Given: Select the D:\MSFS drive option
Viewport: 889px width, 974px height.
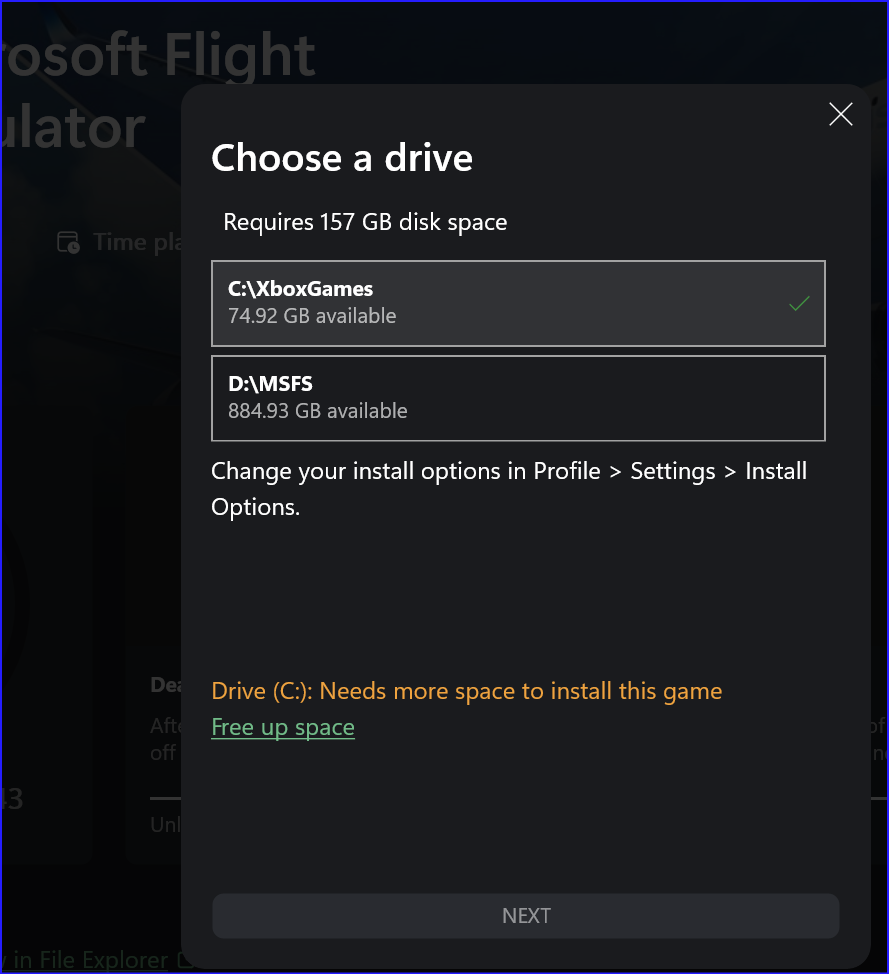Looking at the screenshot, I should click(518, 398).
